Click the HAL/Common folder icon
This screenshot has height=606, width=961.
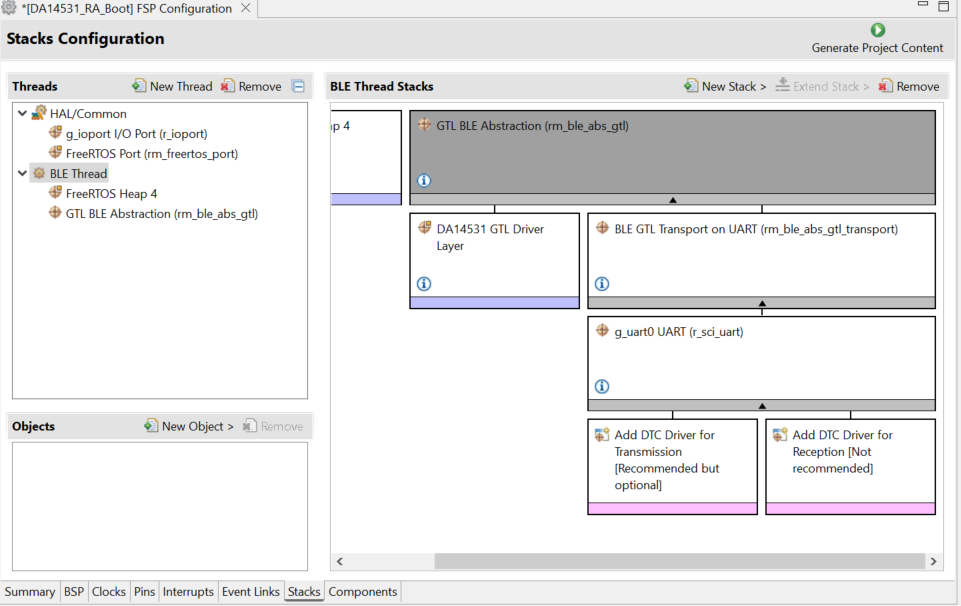pos(39,113)
